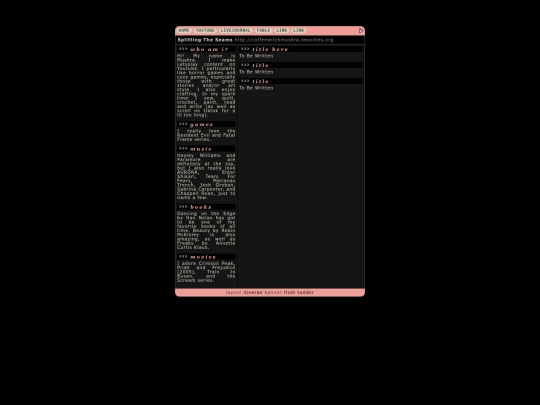The width and height of the screenshot is (540, 405).
Task: Click the 'title here' post heading
Action: [301, 49]
